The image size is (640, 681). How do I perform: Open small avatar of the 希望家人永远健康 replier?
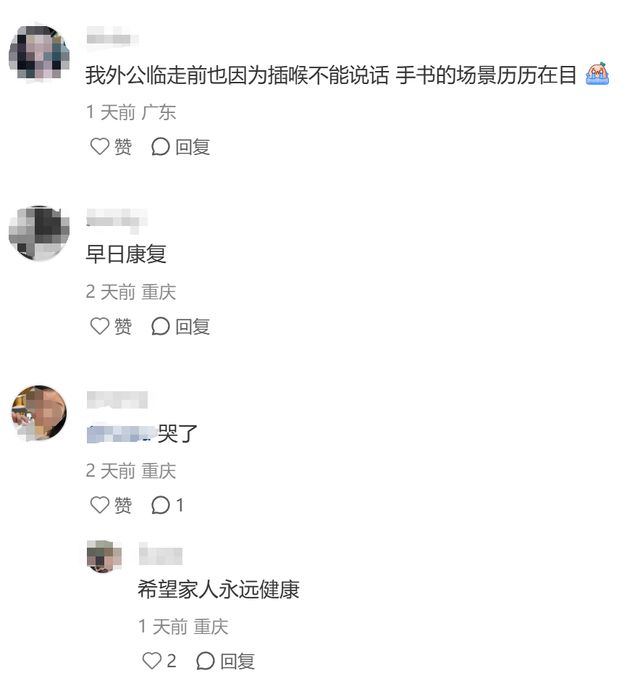104,556
